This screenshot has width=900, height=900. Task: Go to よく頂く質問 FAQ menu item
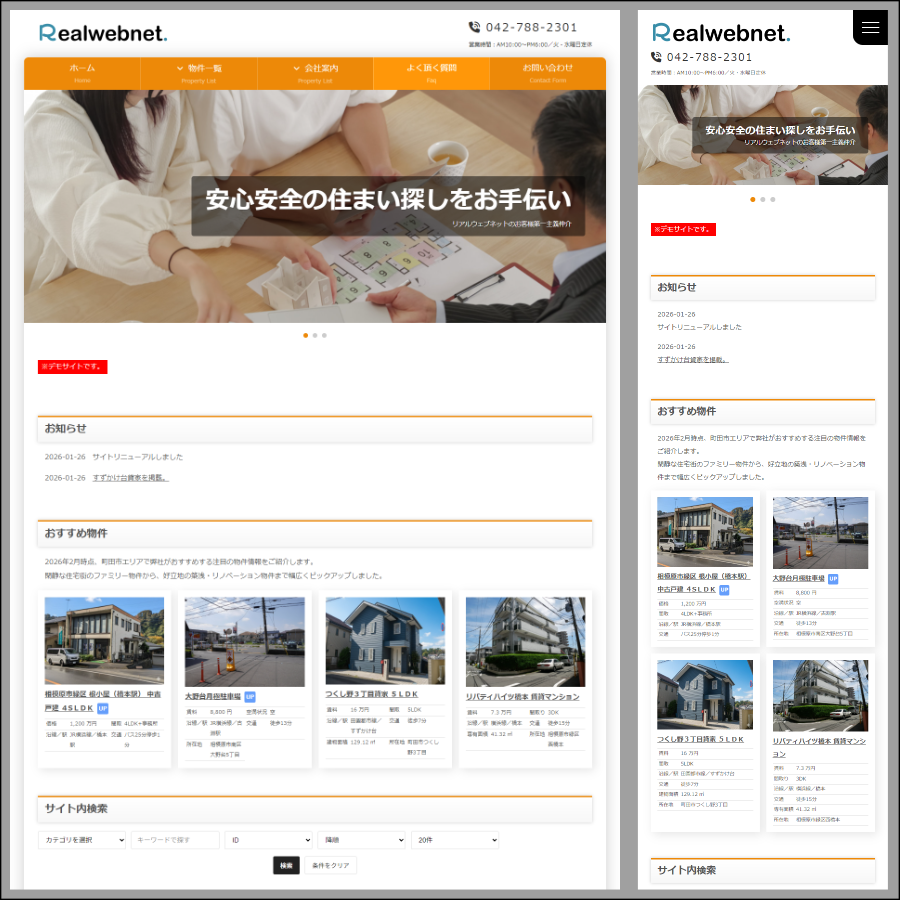tap(431, 73)
